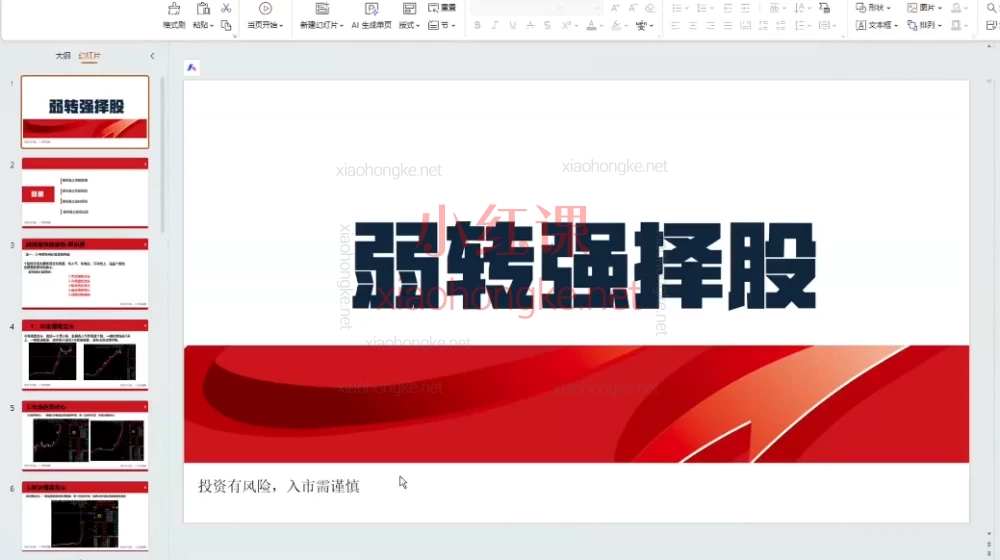Click the convert-to-smart-graphic icon
Viewport: 1000px width, 560px height.
coord(824,8)
